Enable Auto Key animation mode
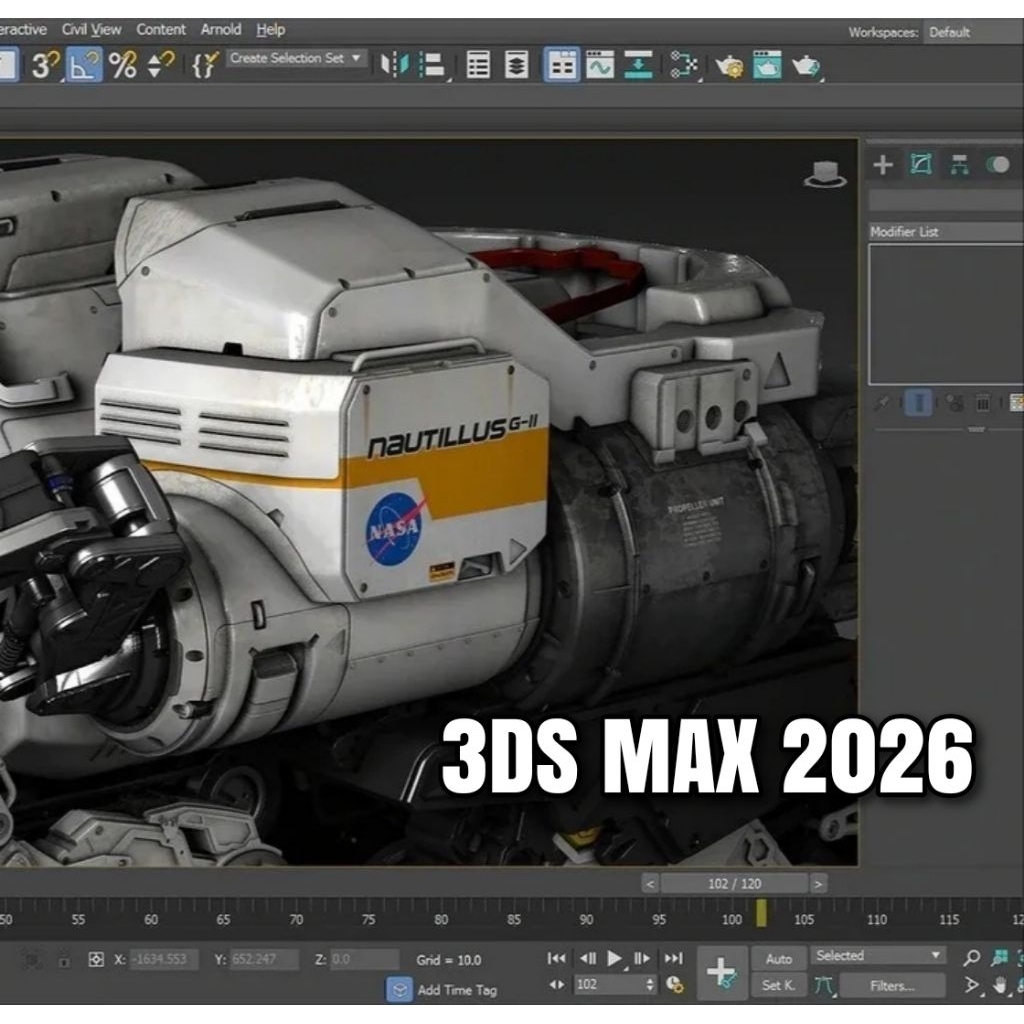1024x1024 pixels. coord(780,956)
